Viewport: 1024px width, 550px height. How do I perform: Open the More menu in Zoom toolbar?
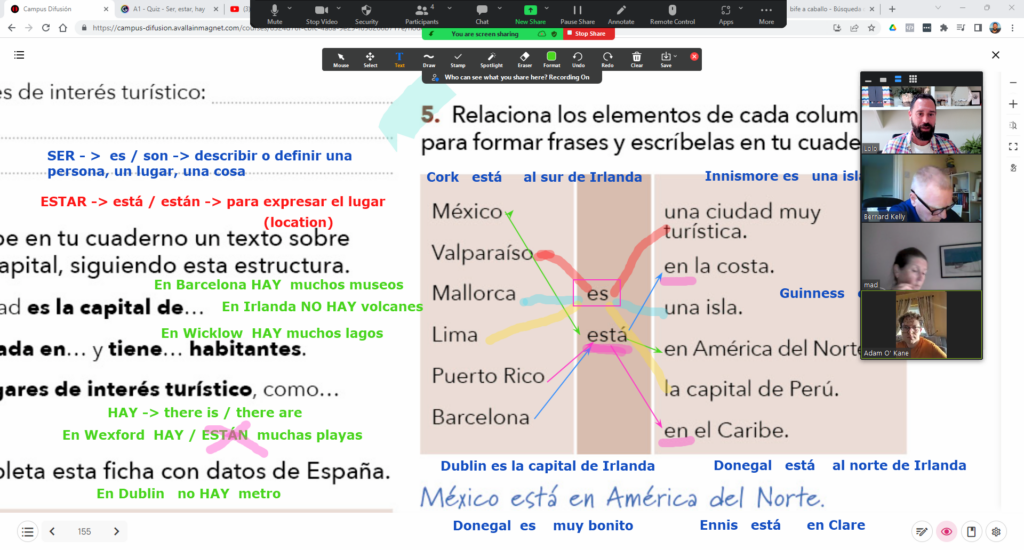766,13
